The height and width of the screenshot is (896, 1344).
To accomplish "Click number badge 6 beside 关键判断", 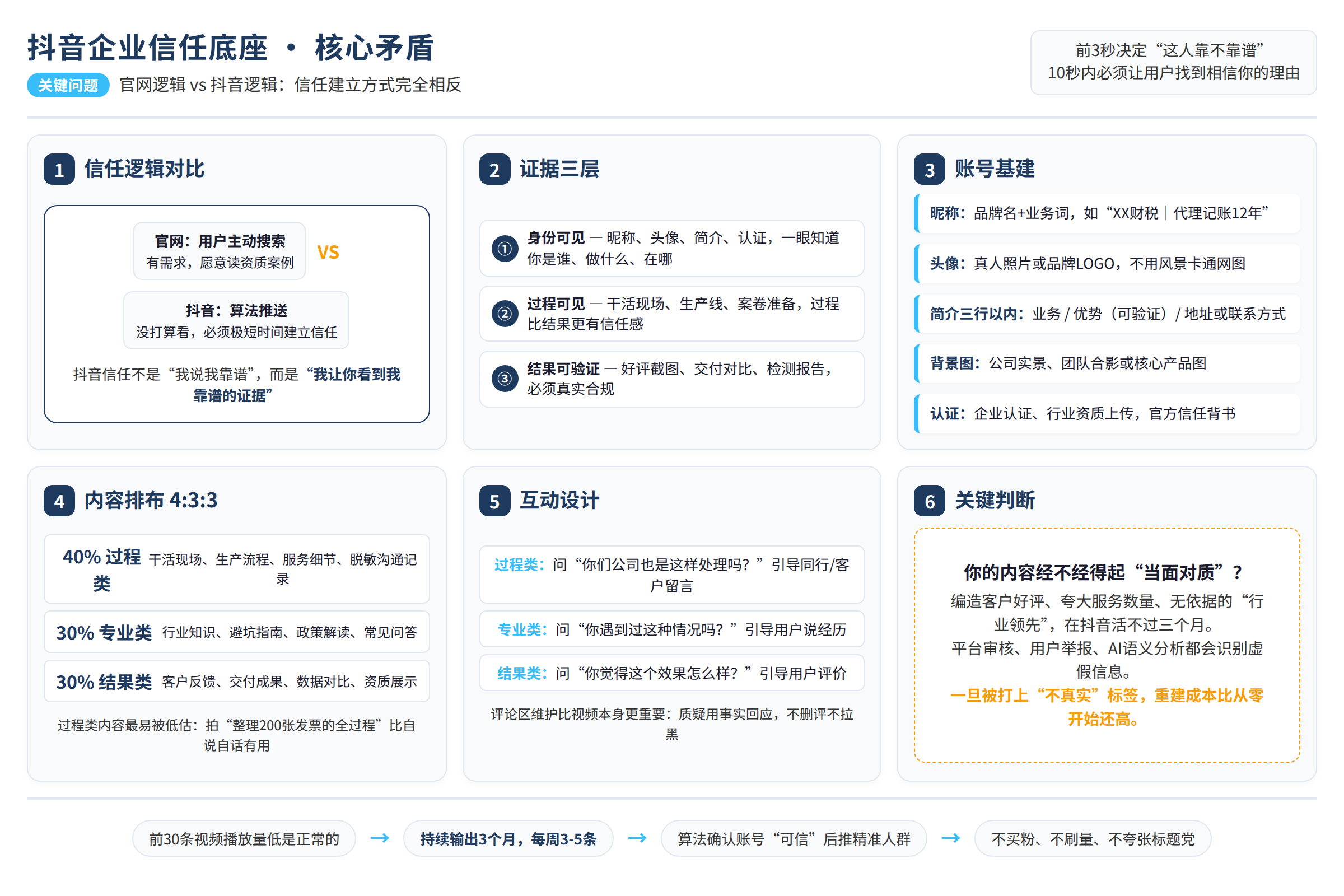I will coord(929,501).
